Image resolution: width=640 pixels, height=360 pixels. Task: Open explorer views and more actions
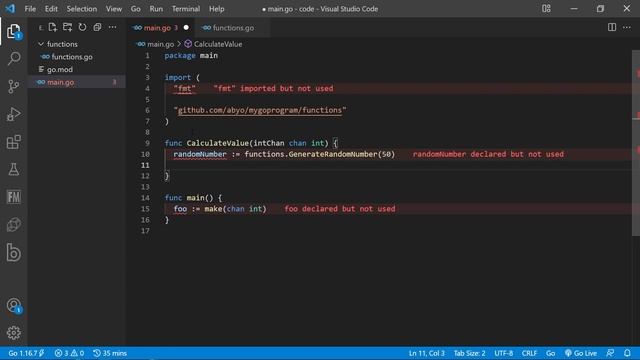(112, 27)
